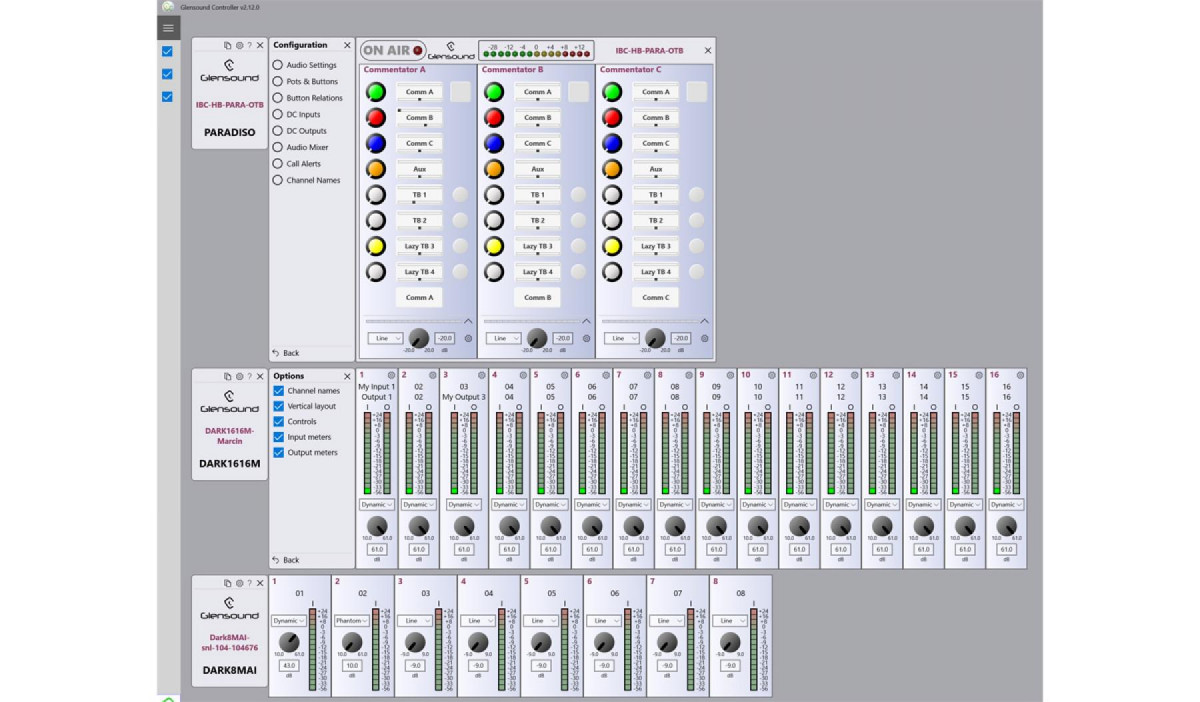Click the 43.0 dB gain field
The width and height of the screenshot is (1200, 702).
[289, 665]
